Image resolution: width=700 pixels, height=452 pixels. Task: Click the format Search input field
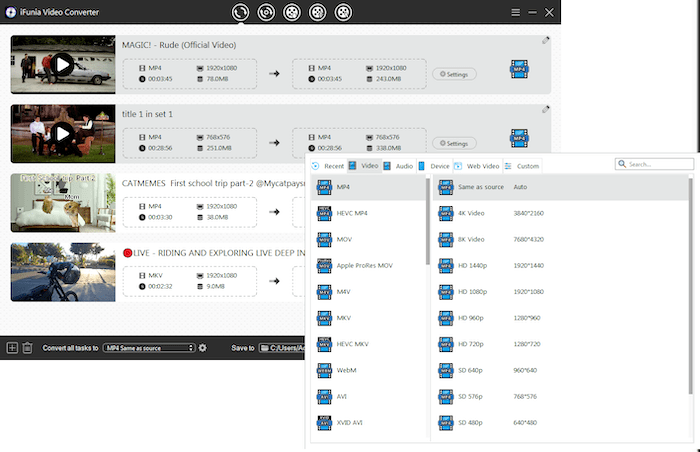click(x=658, y=164)
